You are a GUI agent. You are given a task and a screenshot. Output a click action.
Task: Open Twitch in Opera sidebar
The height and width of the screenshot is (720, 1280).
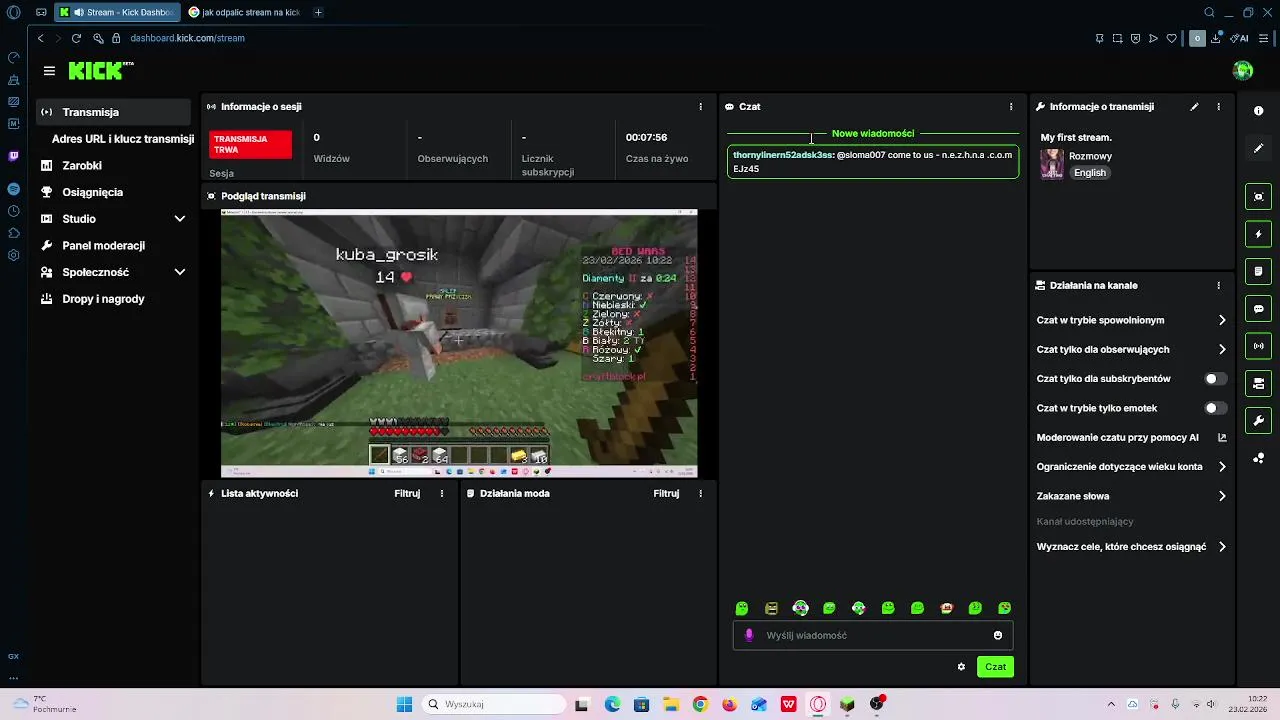(13, 156)
